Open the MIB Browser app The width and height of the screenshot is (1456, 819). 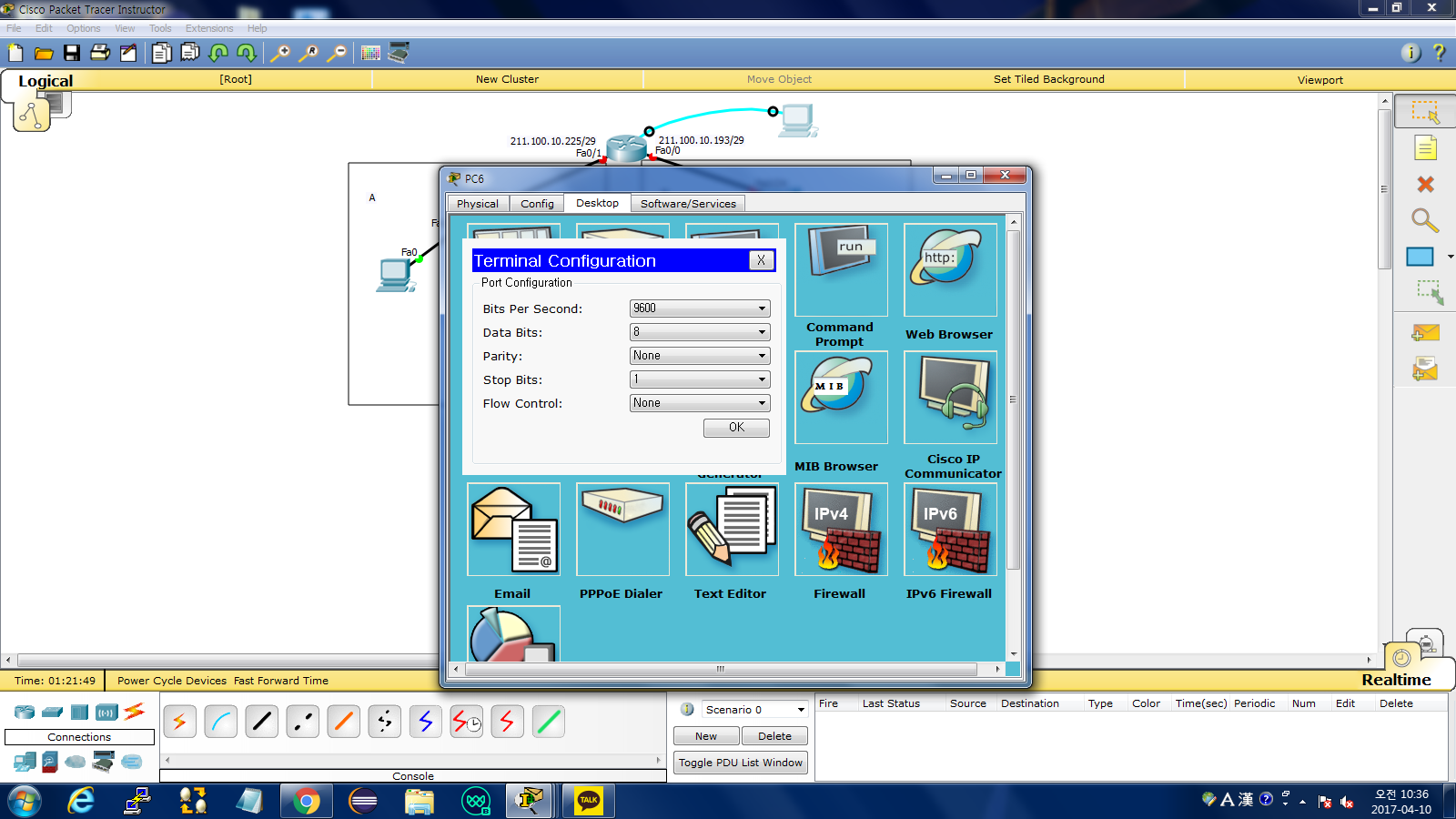(x=841, y=398)
